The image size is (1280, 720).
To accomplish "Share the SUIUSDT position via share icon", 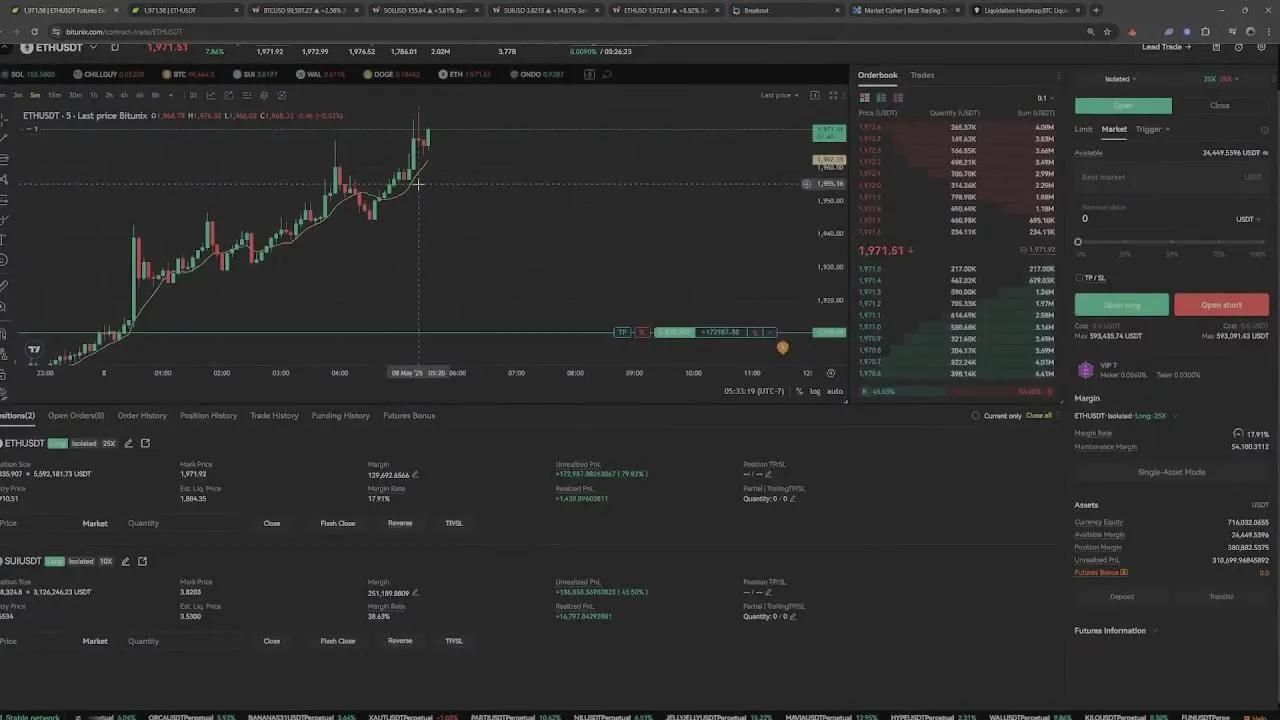I will (x=142, y=561).
